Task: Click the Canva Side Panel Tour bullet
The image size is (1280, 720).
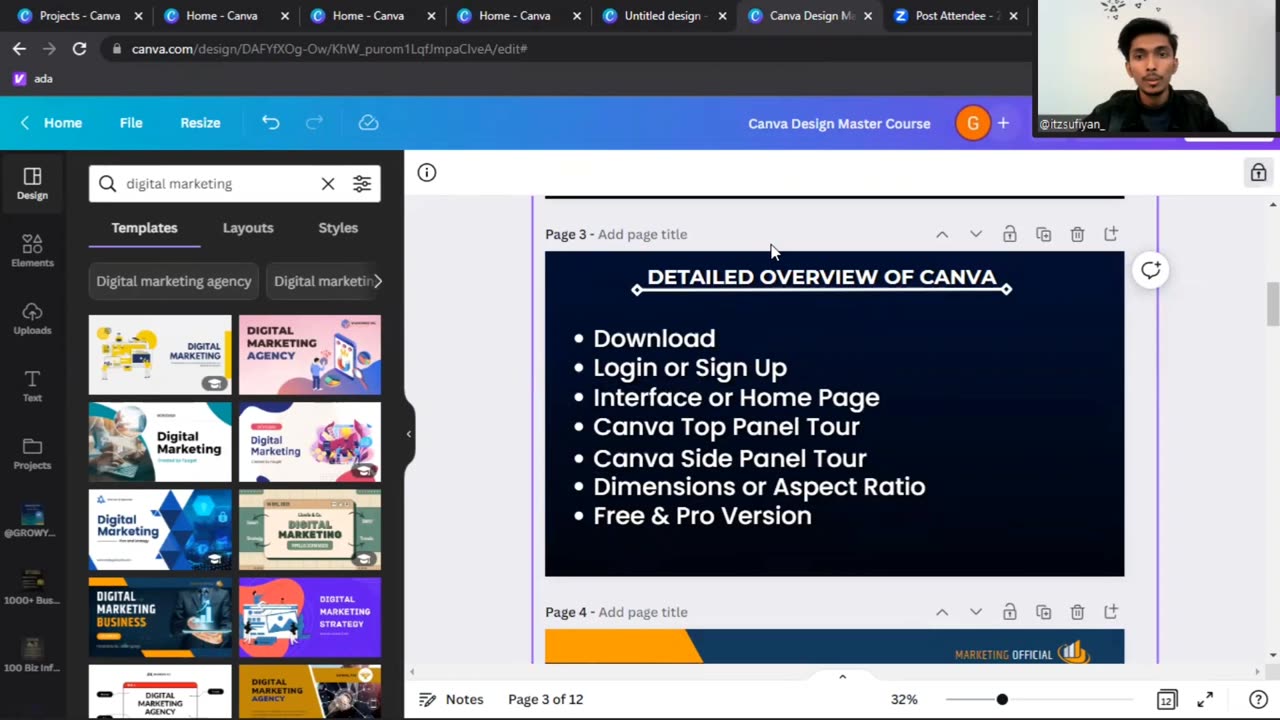Action: [x=730, y=458]
